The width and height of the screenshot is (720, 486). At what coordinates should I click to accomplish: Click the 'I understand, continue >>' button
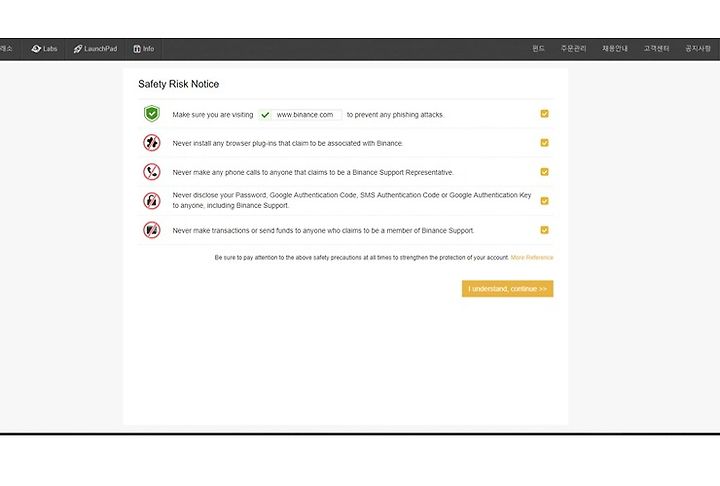click(x=507, y=288)
